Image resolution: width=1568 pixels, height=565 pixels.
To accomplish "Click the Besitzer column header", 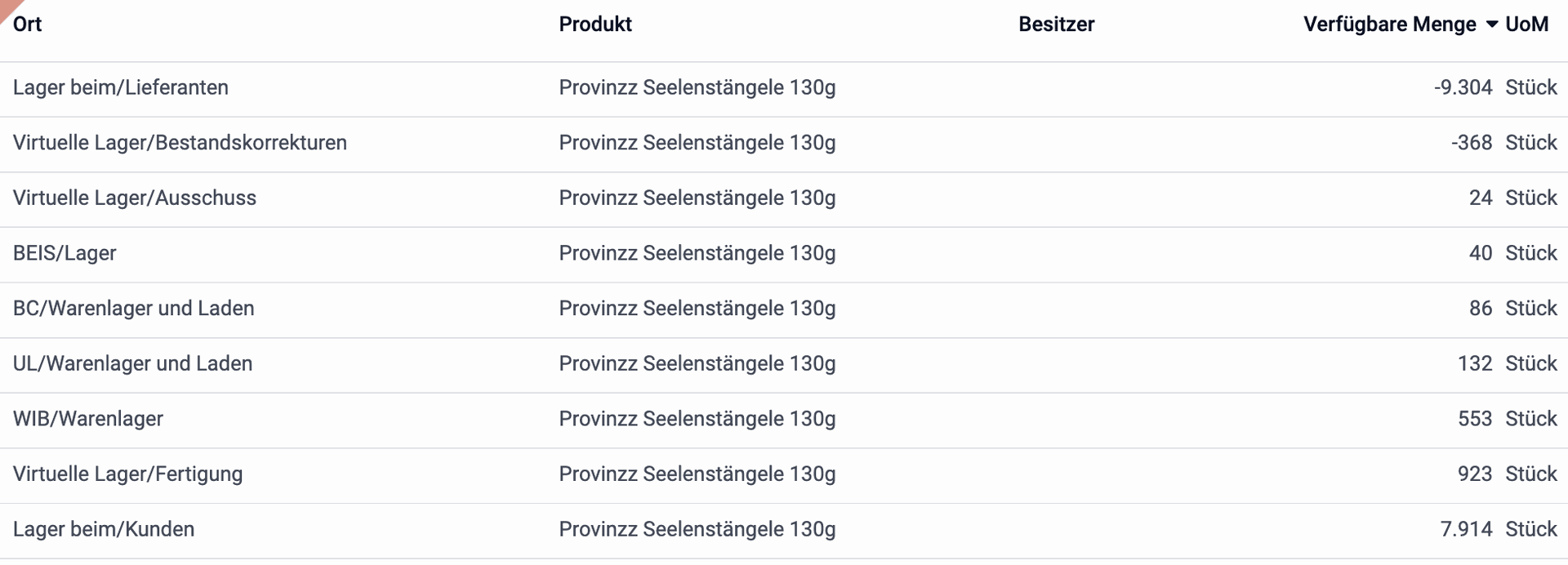I will [x=1056, y=24].
